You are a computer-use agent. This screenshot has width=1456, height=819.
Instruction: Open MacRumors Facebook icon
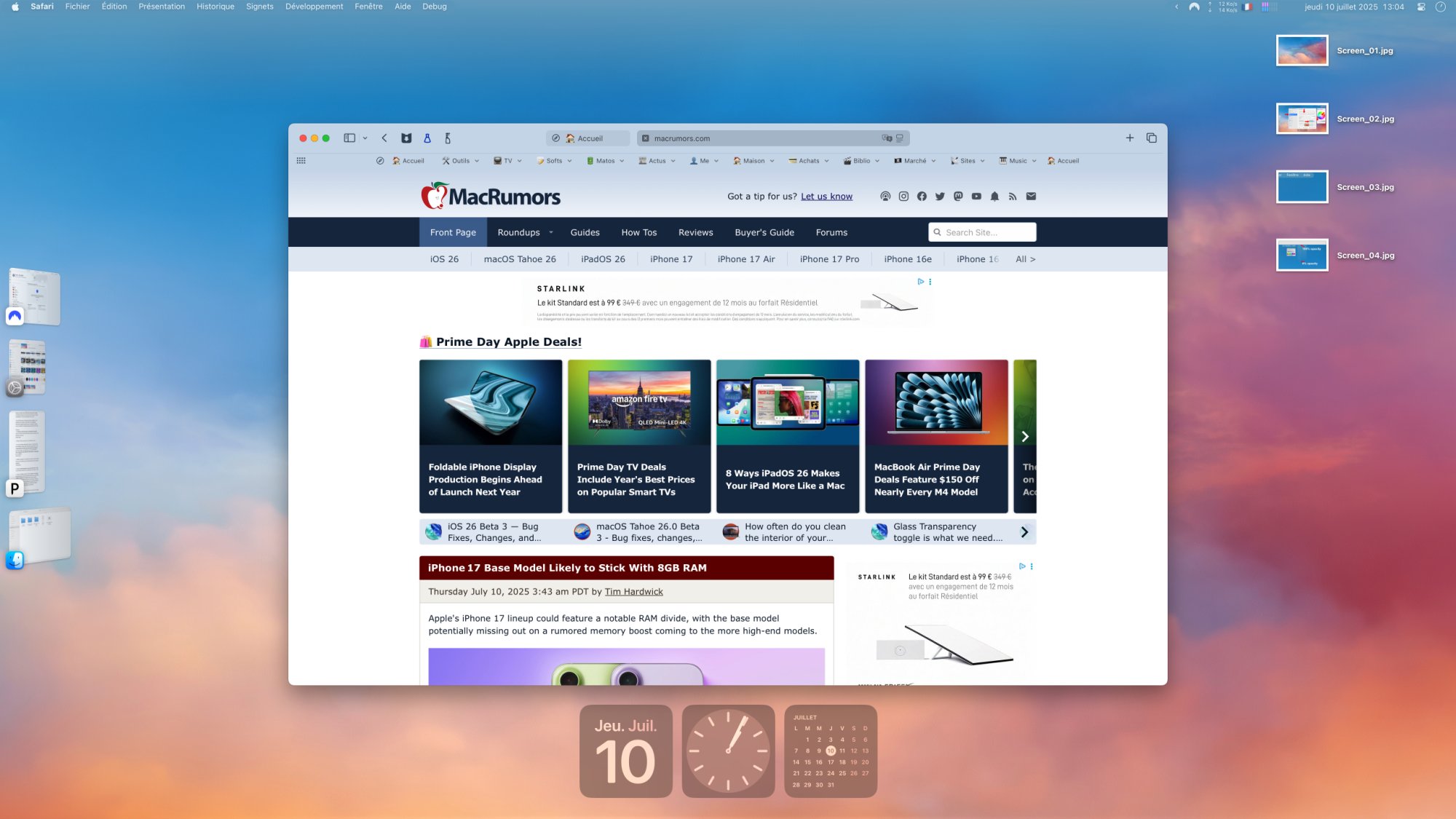point(922,197)
